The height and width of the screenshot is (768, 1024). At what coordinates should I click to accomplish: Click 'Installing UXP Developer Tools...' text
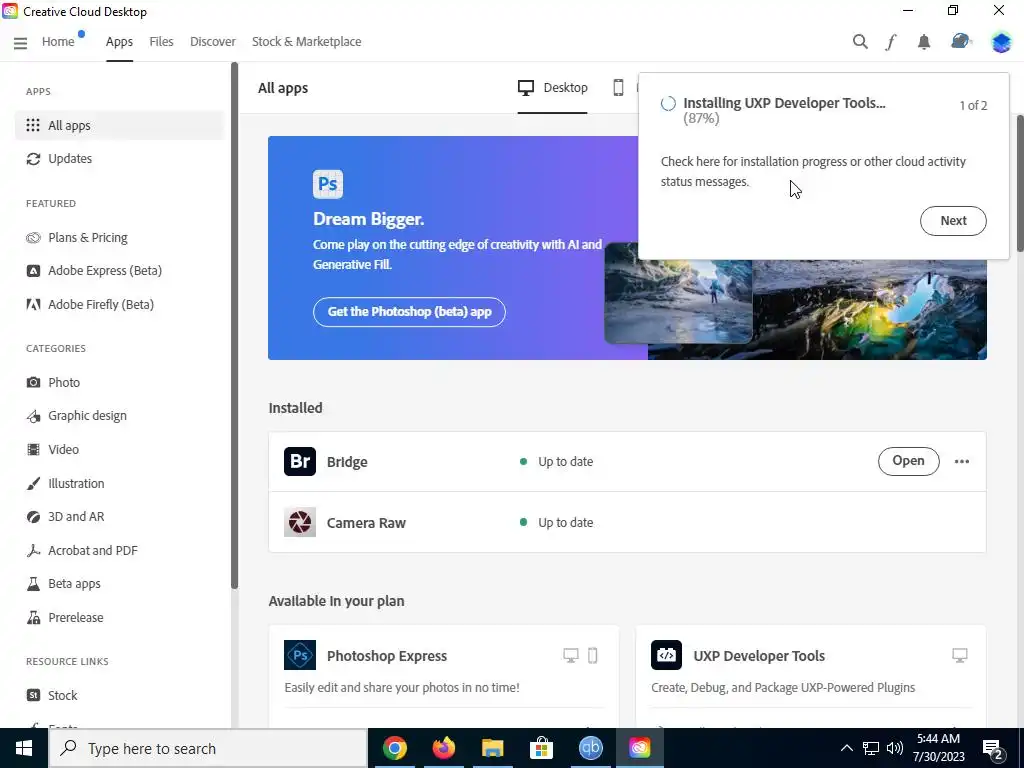pos(784,103)
